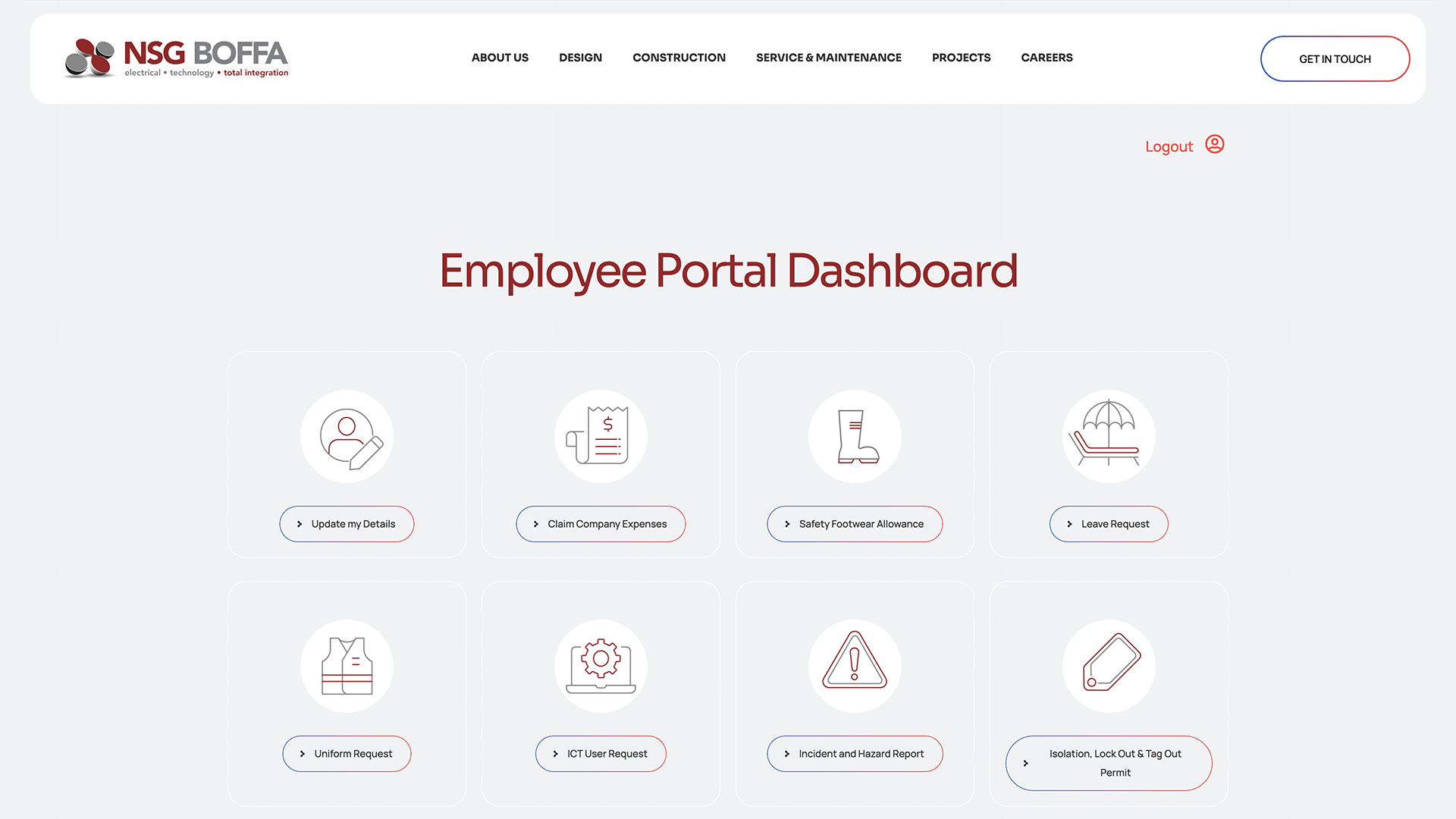Click the profile-with-pencil Update Details icon
This screenshot has height=819, width=1456.
(x=347, y=437)
